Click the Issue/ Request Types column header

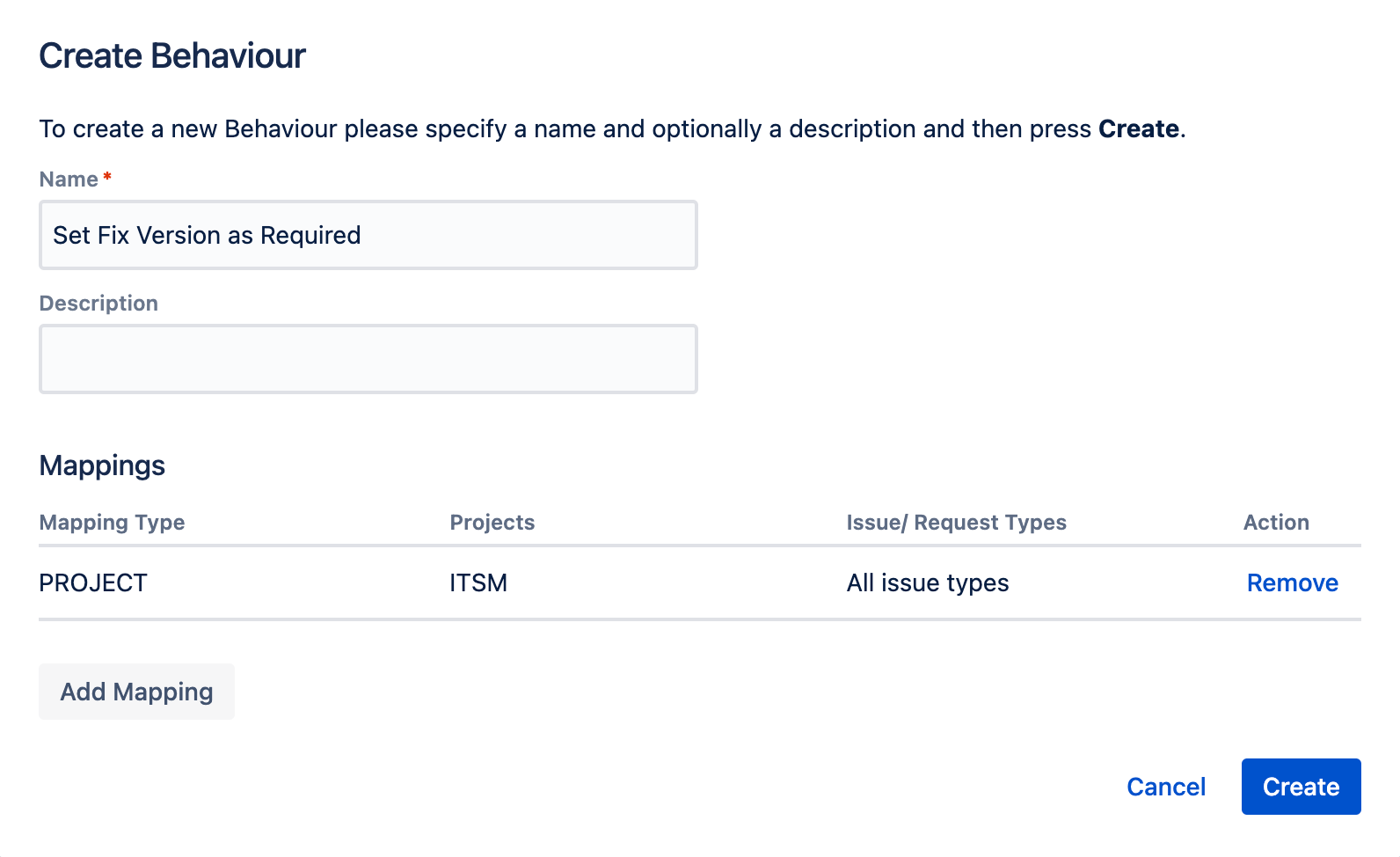(x=956, y=523)
